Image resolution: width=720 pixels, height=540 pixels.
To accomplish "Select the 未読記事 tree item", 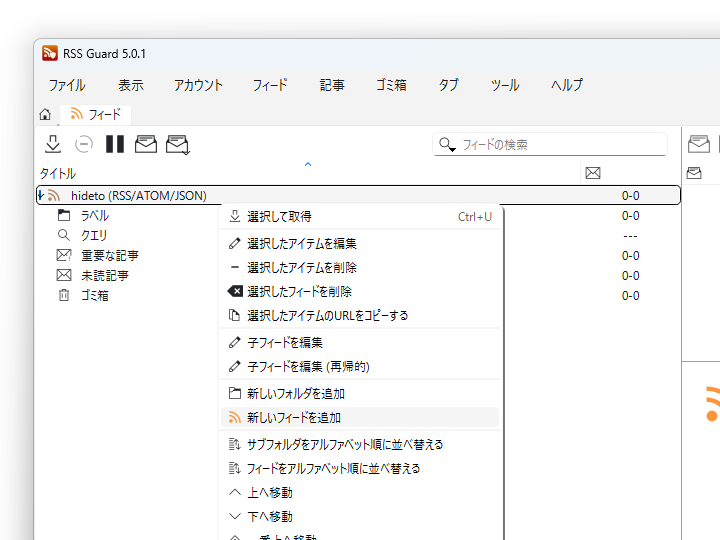I will pyautogui.click(x=105, y=276).
